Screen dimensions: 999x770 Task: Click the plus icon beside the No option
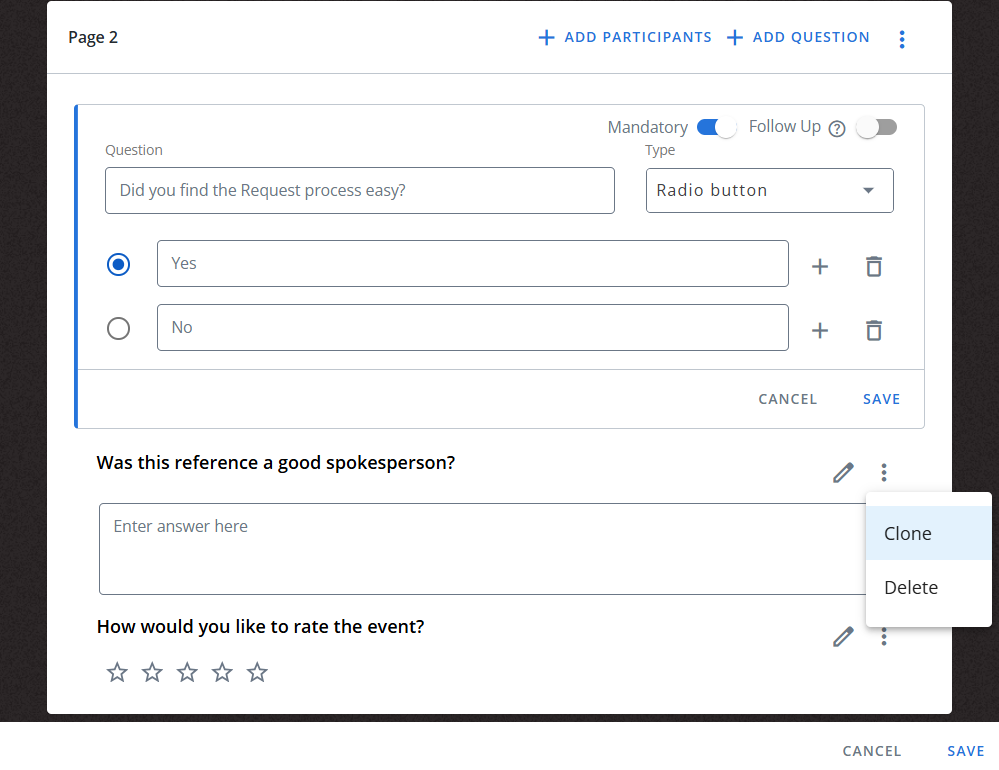820,331
